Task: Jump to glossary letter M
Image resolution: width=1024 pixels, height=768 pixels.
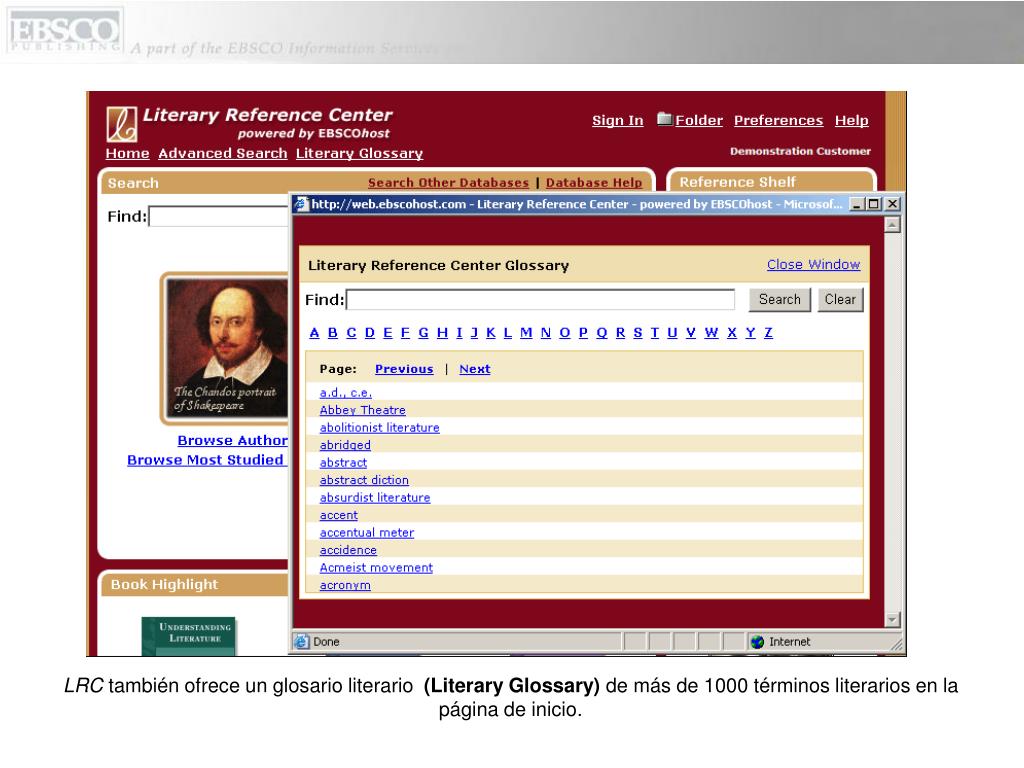Action: tap(526, 333)
